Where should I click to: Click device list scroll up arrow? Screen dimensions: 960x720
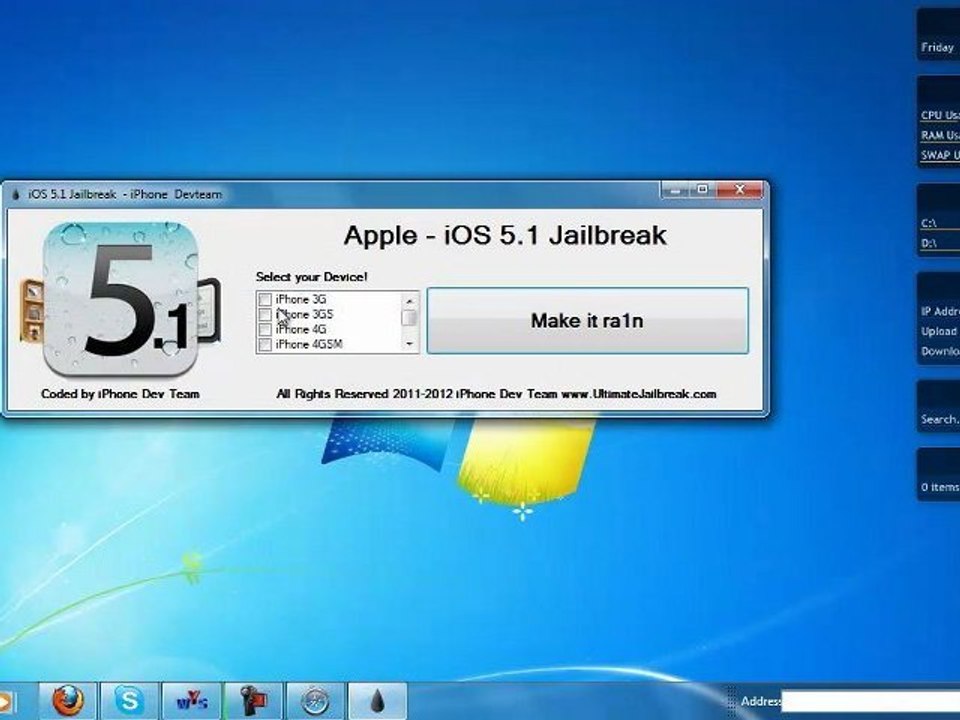(410, 301)
